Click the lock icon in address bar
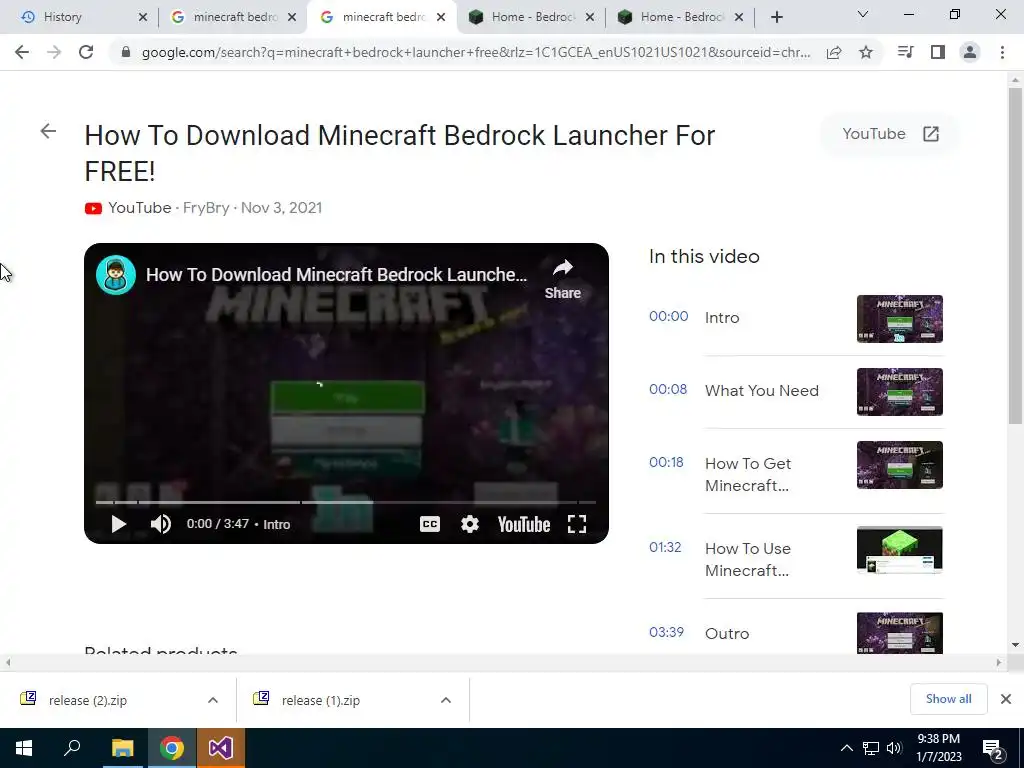Screen dimensions: 1024x768 click(126, 52)
